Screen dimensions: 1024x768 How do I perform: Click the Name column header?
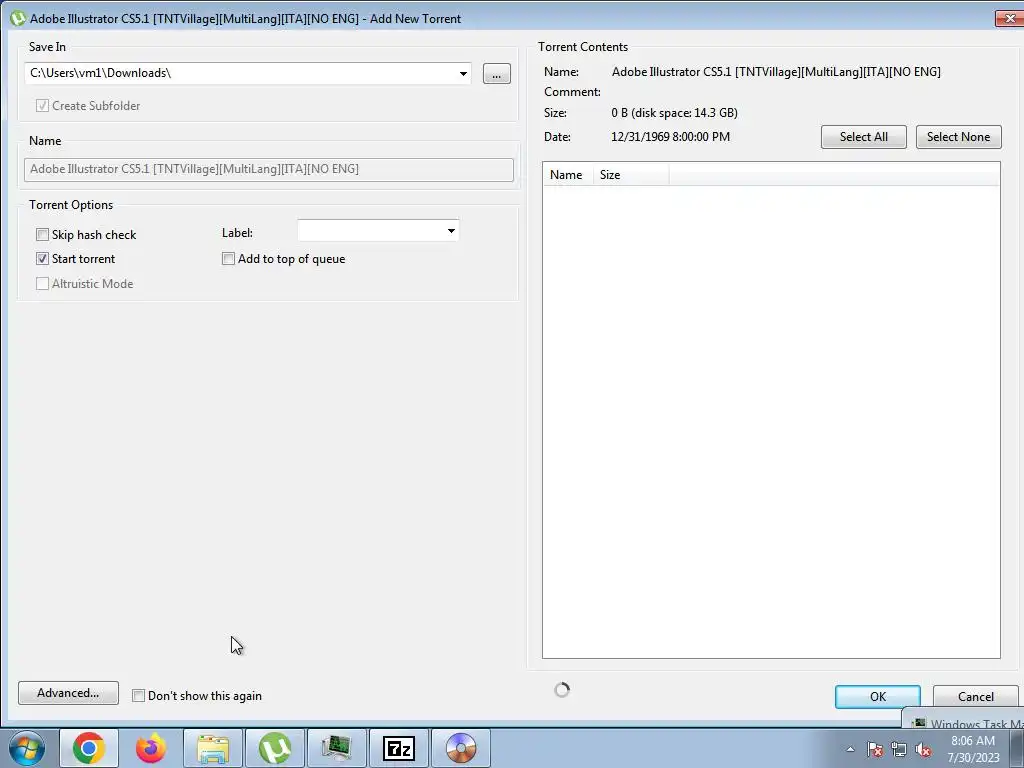point(567,174)
